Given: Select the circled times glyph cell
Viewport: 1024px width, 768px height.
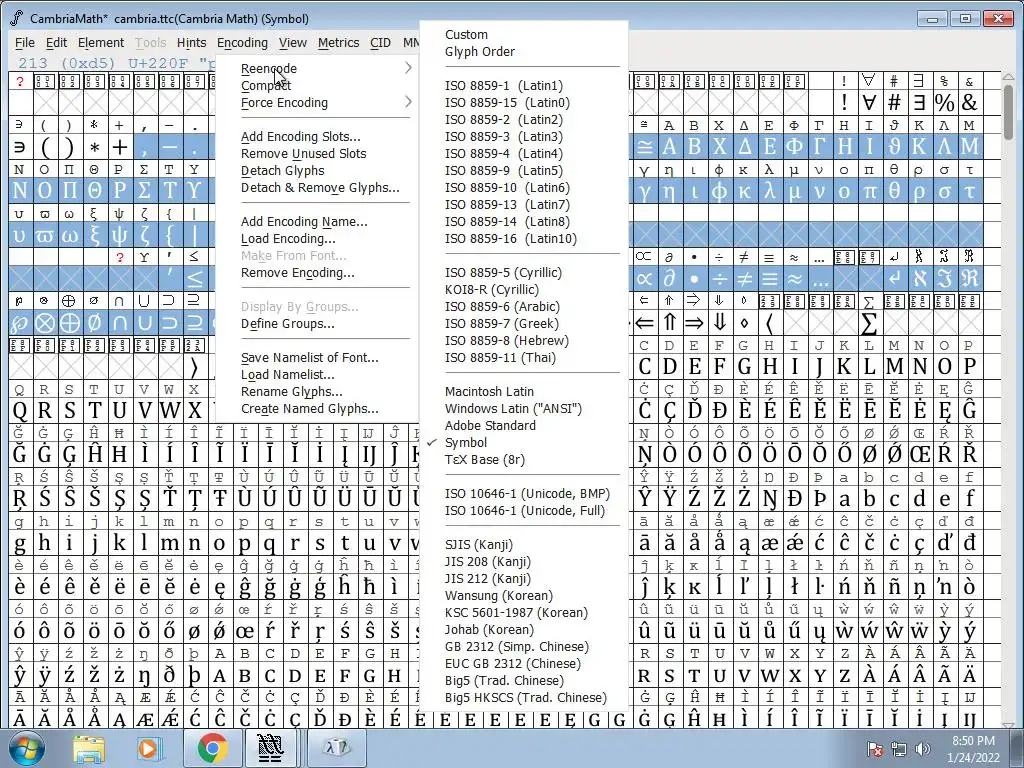Looking at the screenshot, I should coord(44,323).
